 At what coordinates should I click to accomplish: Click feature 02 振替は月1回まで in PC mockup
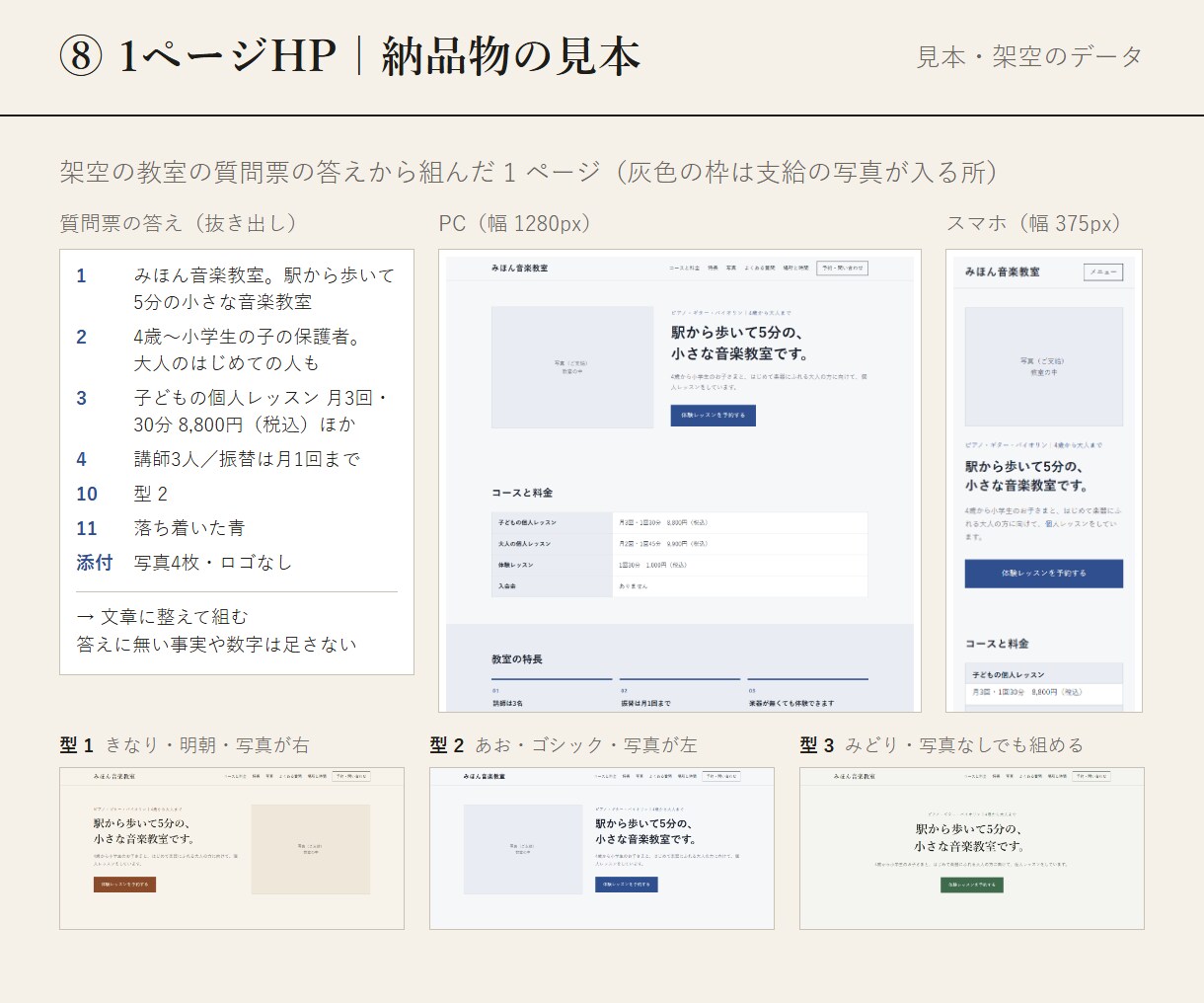coord(680,695)
